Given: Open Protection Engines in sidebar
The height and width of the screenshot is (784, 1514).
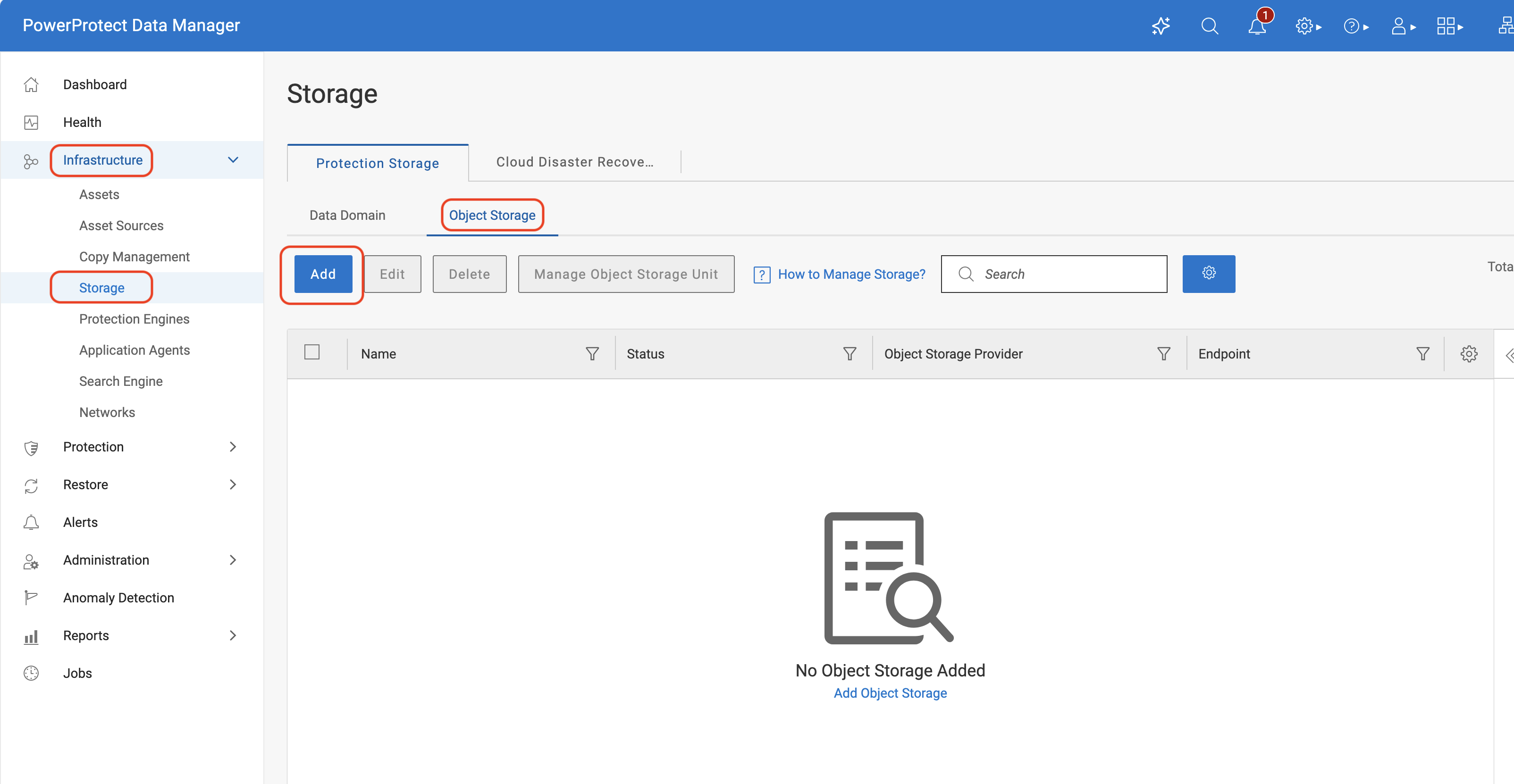Looking at the screenshot, I should pos(135,319).
